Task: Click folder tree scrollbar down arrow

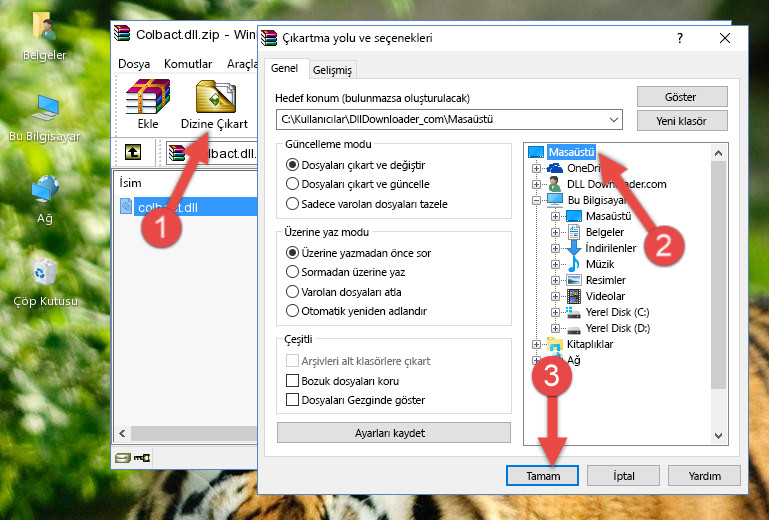Action: point(718,436)
